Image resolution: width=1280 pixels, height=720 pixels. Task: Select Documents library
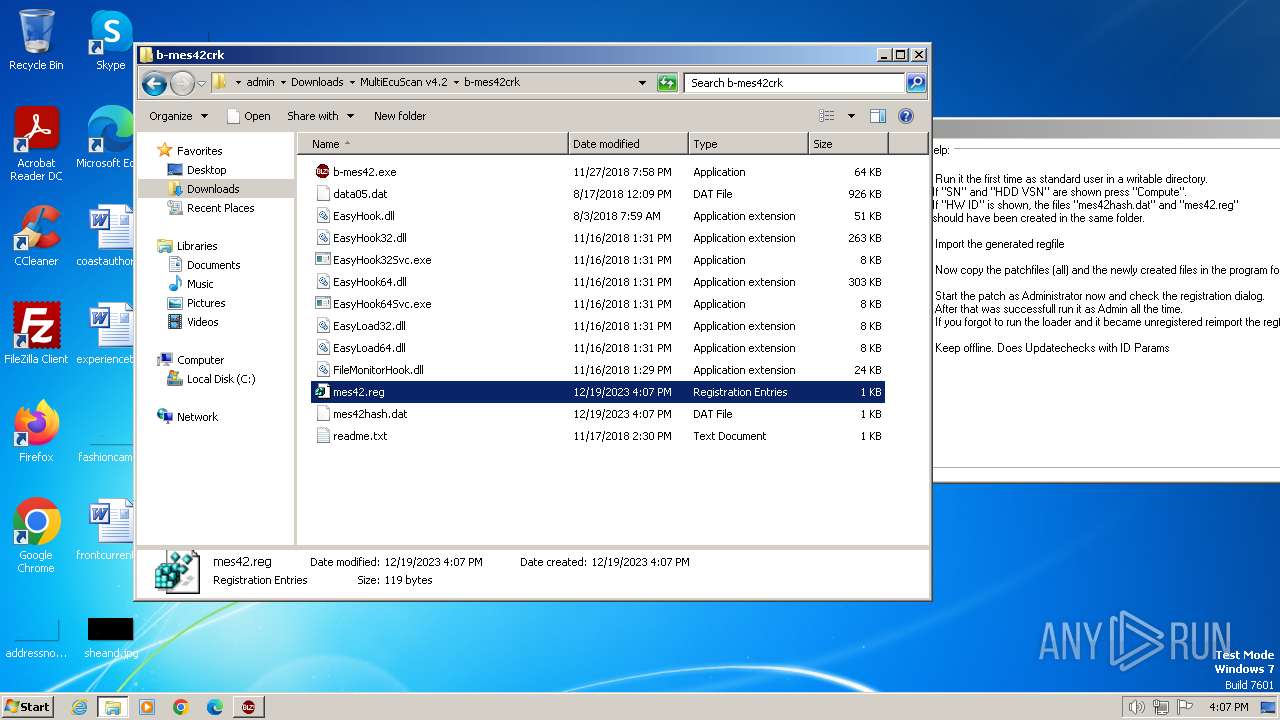[213, 265]
